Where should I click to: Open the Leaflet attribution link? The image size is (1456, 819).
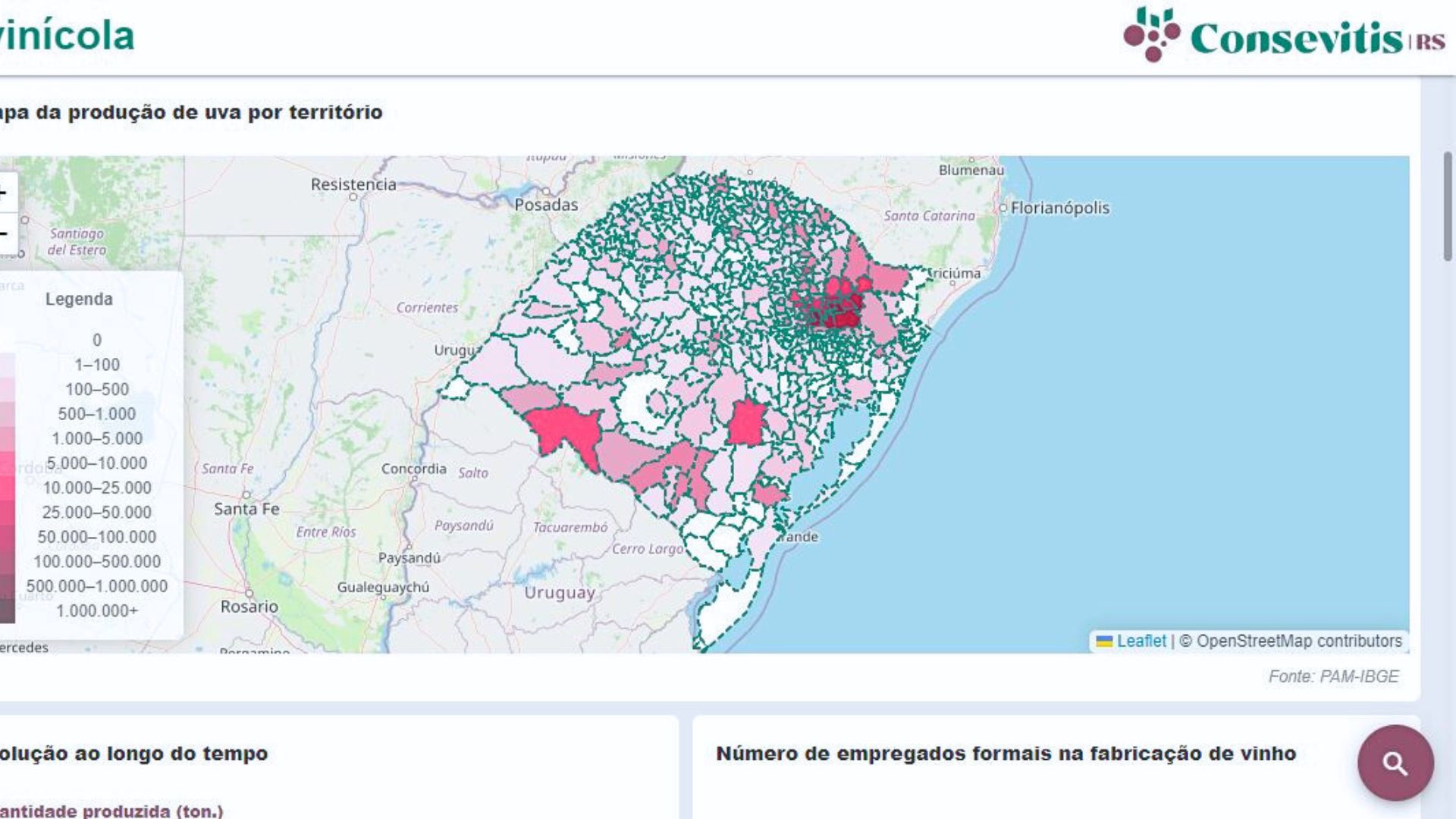[1141, 641]
